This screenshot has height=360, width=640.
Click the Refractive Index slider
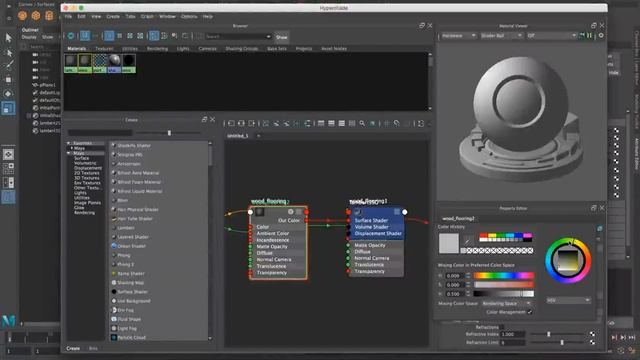coord(557,334)
